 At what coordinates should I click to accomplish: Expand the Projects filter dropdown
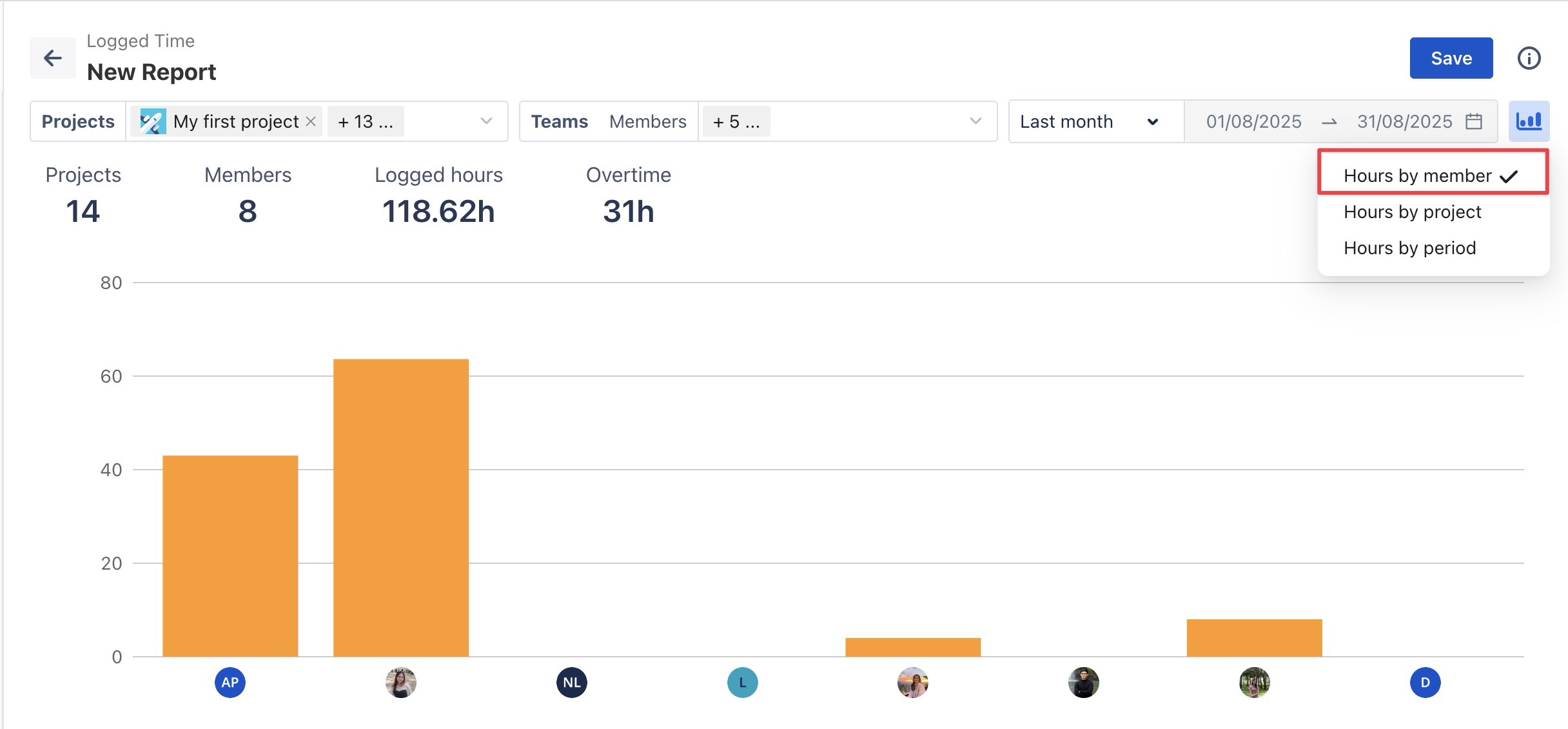point(486,121)
